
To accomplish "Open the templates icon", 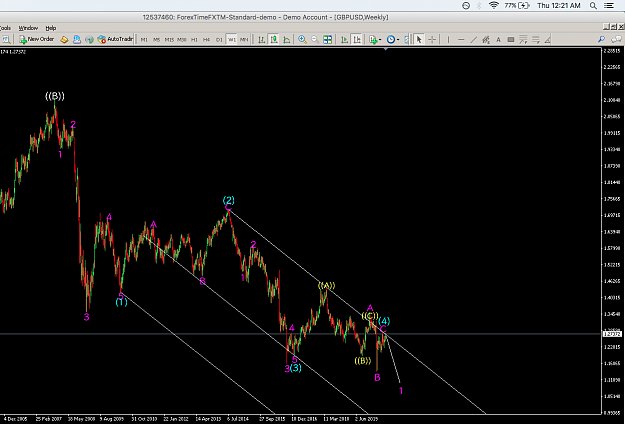I will (406, 39).
